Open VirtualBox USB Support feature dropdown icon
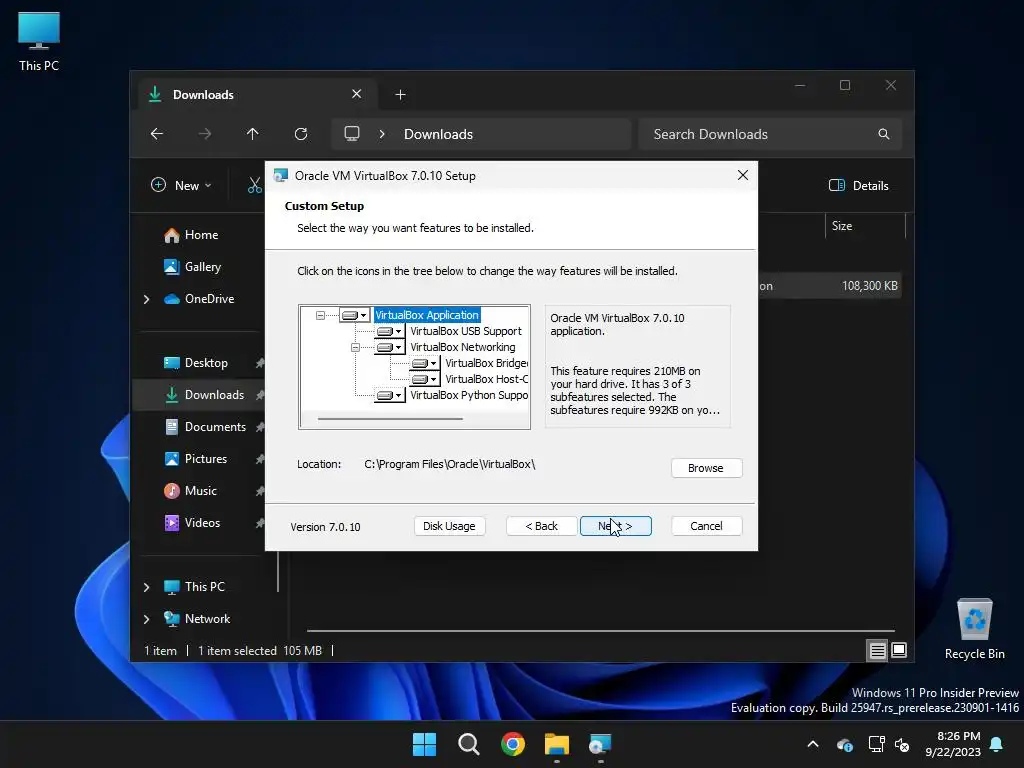 click(390, 331)
